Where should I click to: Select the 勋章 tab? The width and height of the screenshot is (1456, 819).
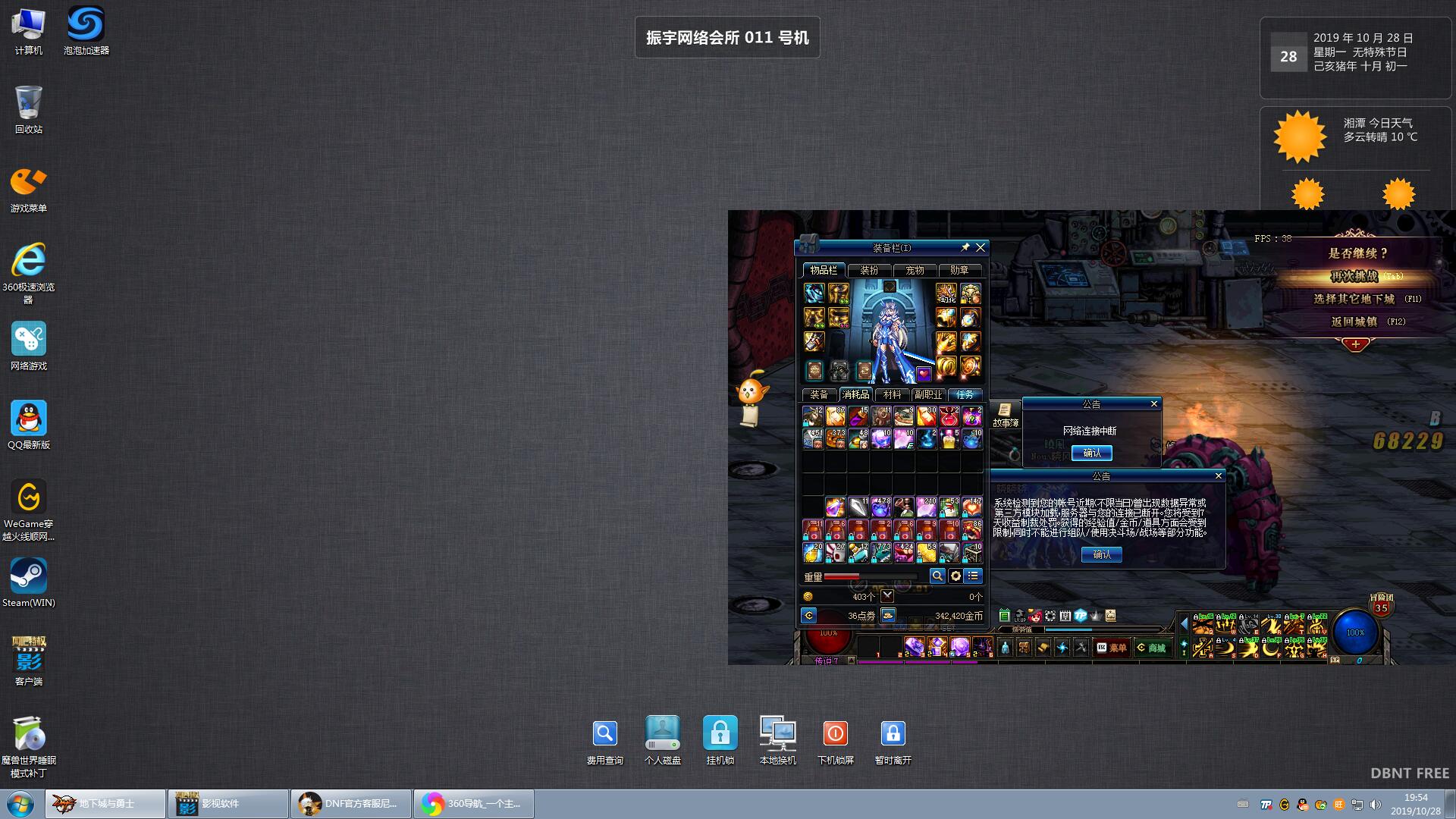(959, 270)
